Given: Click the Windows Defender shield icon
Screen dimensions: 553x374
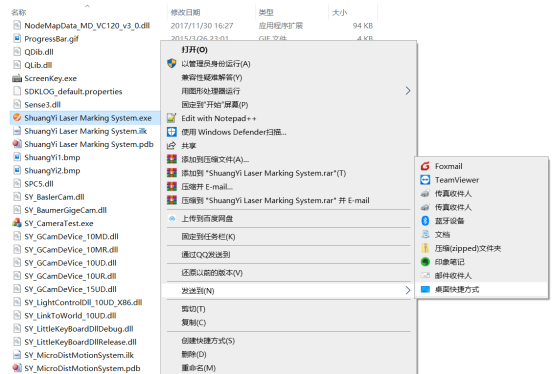Looking at the screenshot, I should coord(172,132).
